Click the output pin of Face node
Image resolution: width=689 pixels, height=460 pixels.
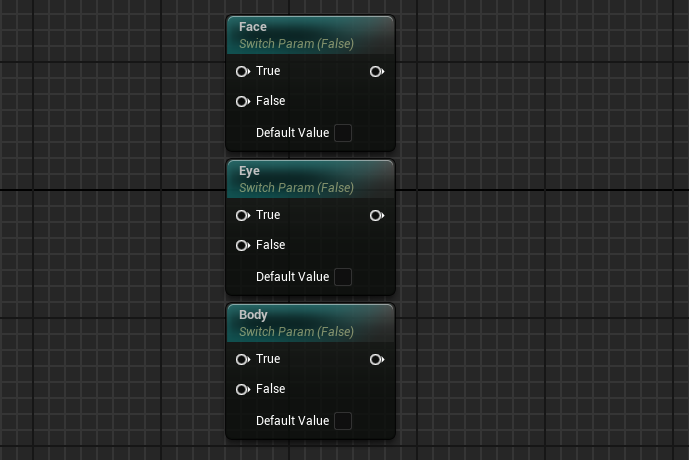click(x=376, y=72)
